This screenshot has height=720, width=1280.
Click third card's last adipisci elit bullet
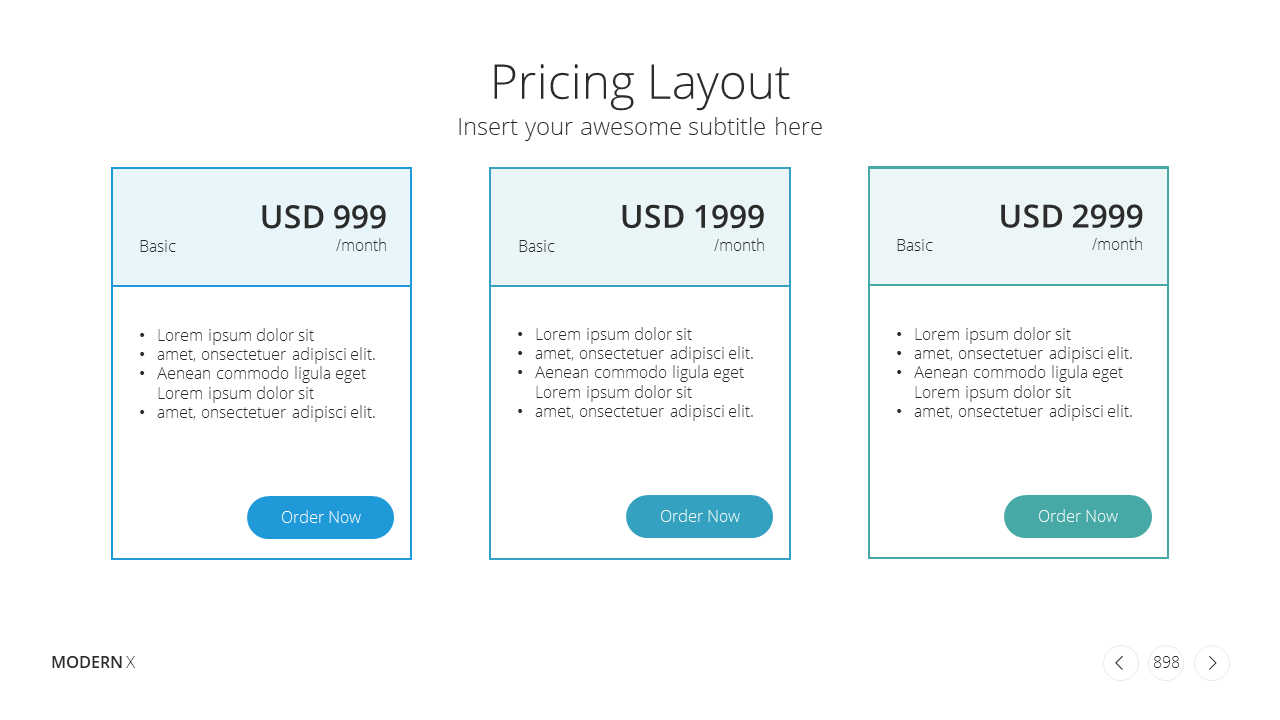[x=1023, y=411]
